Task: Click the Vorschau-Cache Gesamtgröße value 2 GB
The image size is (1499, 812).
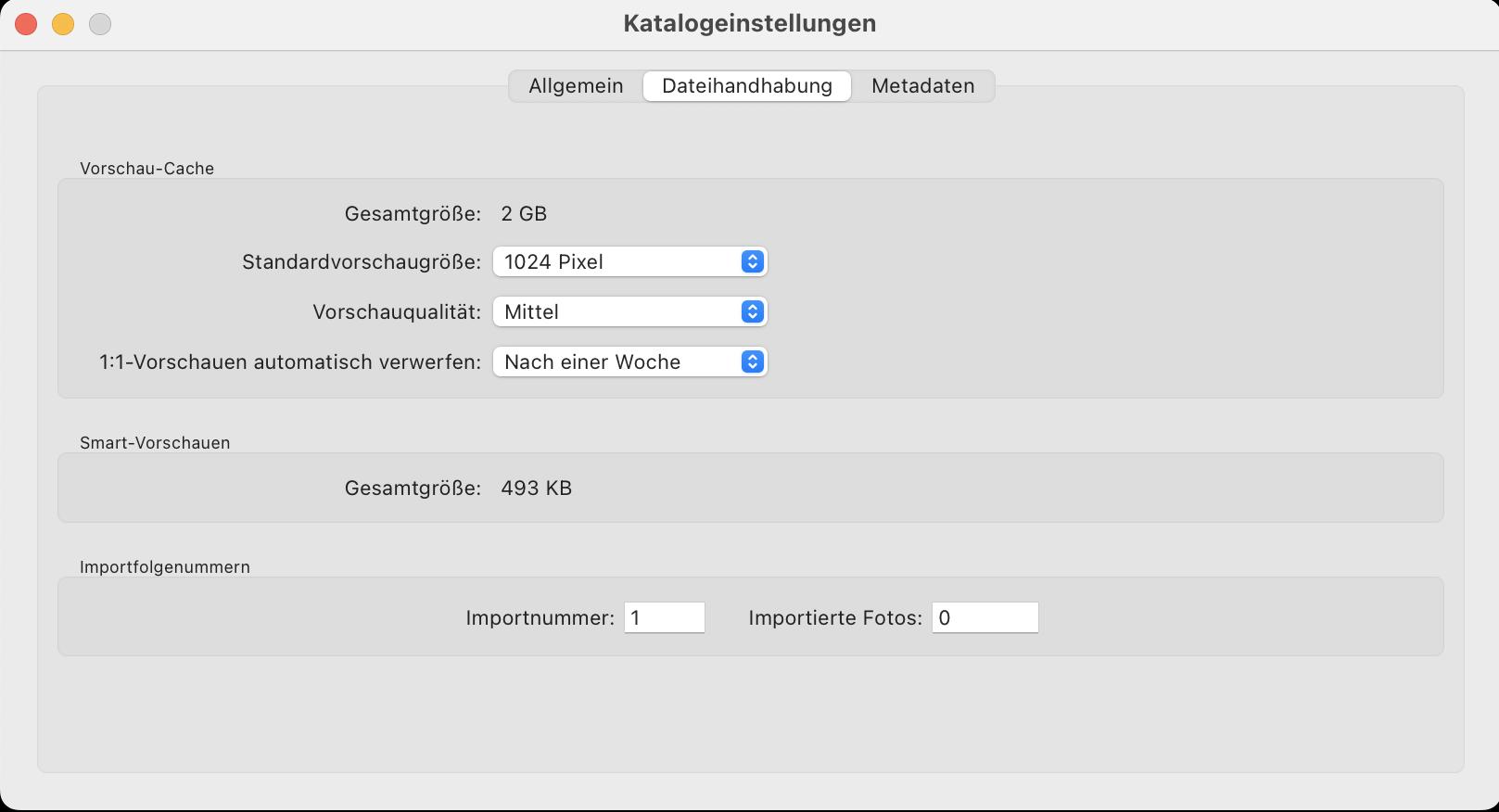Action: [524, 213]
